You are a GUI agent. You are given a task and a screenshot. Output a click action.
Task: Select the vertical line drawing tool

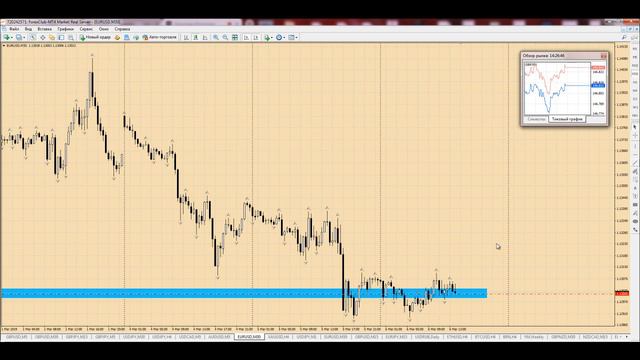(x=635, y=146)
